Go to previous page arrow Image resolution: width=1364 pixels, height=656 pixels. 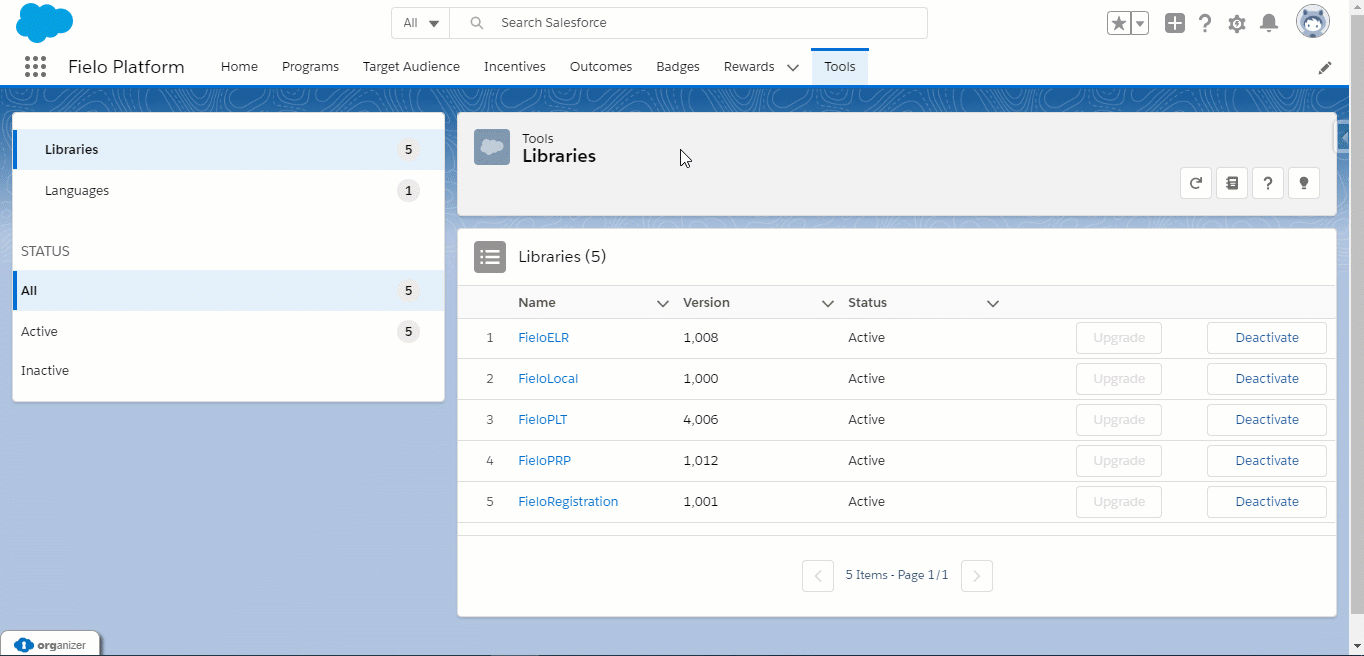818,576
